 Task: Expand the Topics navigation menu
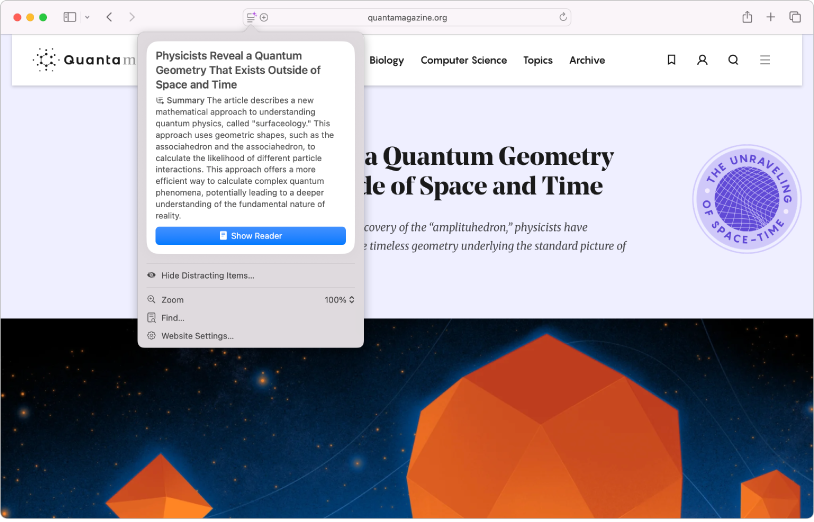coord(537,60)
